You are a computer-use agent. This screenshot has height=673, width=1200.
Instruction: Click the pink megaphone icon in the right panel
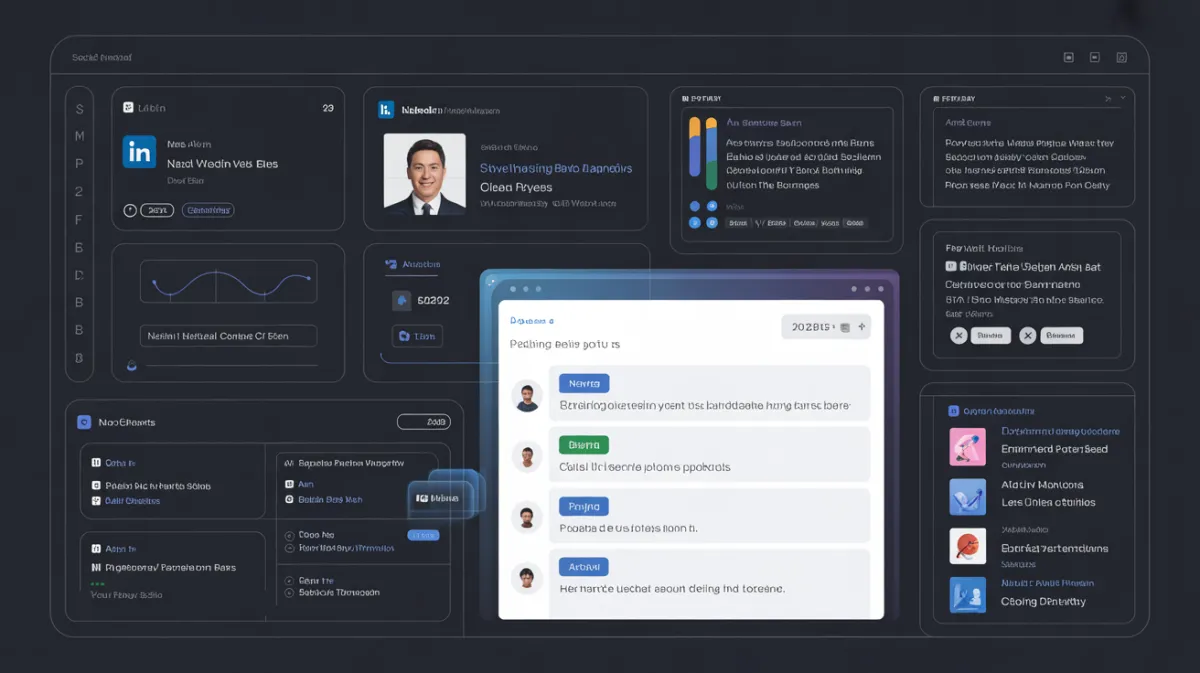pyautogui.click(x=967, y=446)
